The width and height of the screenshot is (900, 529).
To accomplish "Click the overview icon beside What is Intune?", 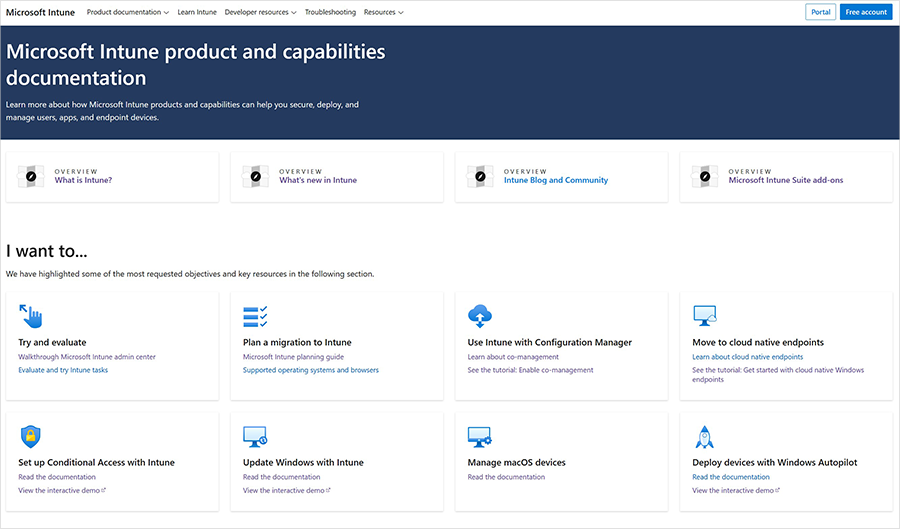I will point(31,176).
